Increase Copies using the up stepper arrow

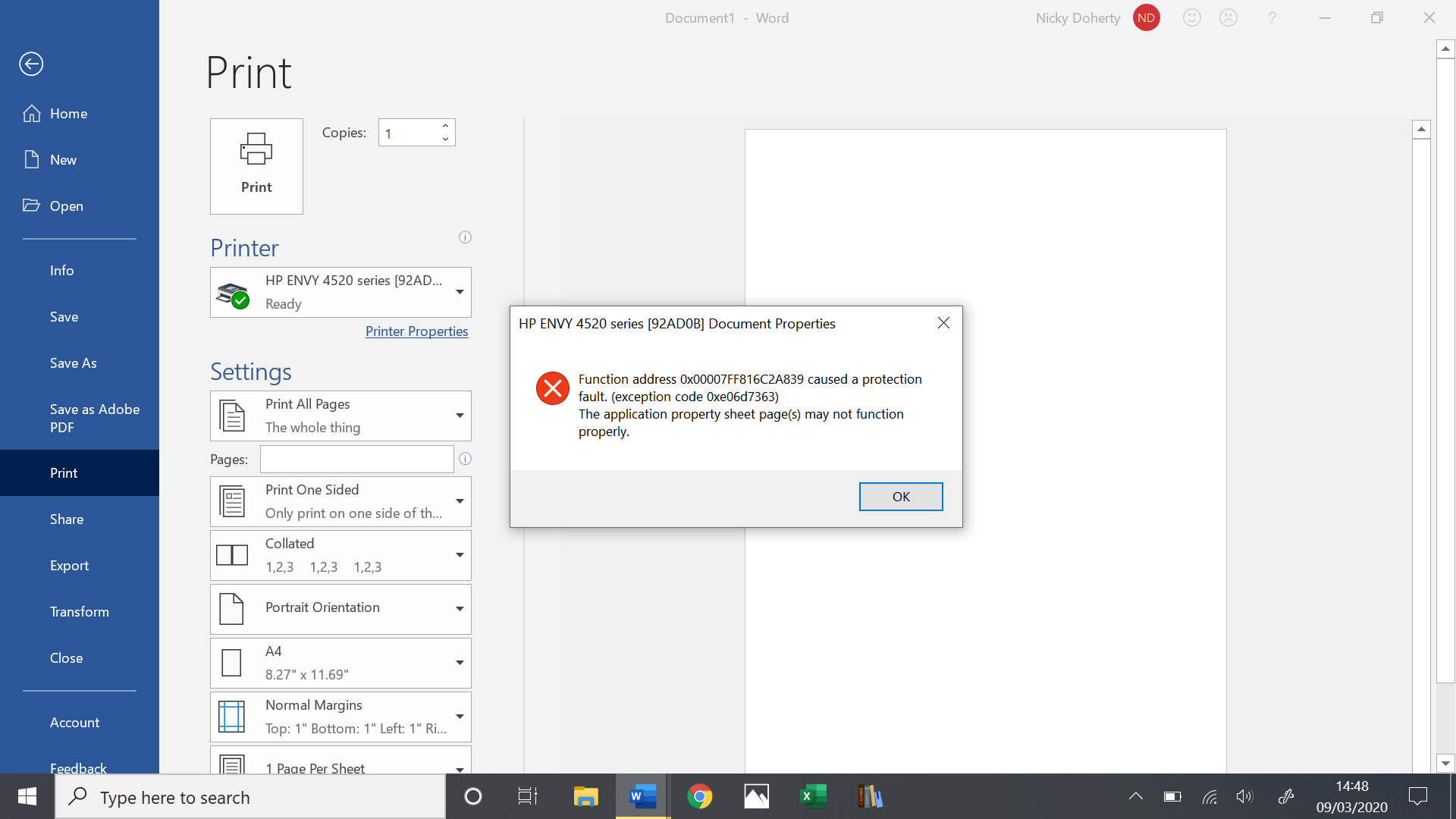[444, 125]
